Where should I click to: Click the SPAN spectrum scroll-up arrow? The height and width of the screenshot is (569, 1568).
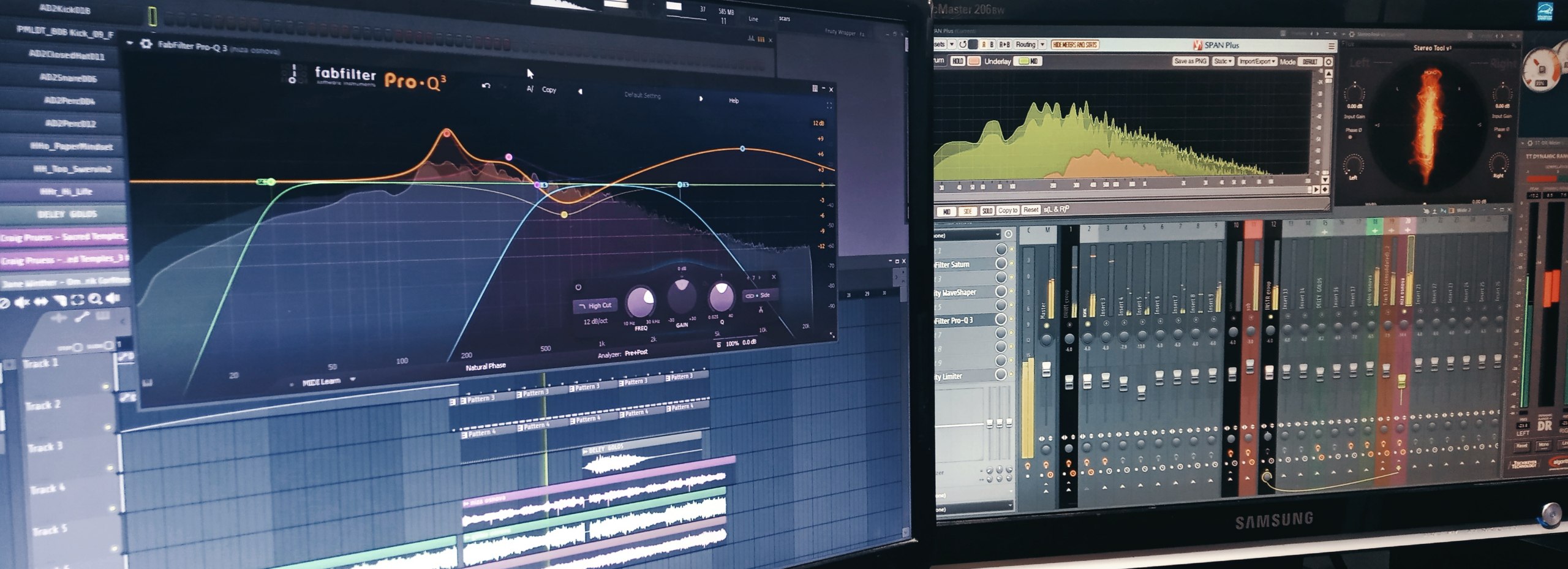pos(1329,74)
